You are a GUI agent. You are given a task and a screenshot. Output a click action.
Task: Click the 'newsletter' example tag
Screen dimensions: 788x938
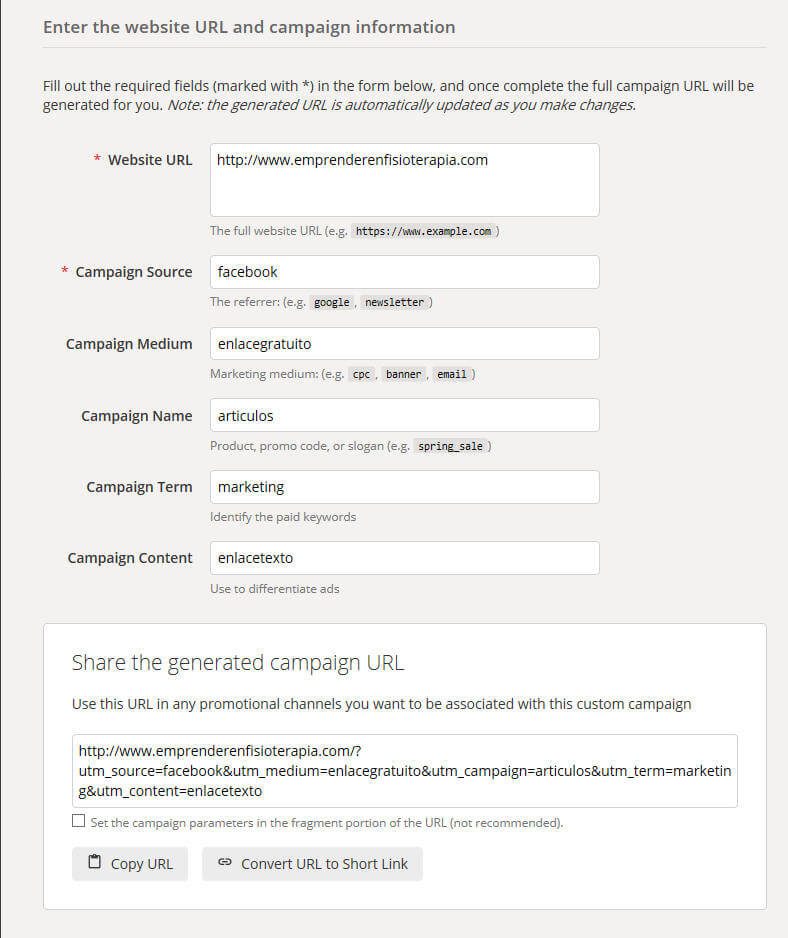394,302
